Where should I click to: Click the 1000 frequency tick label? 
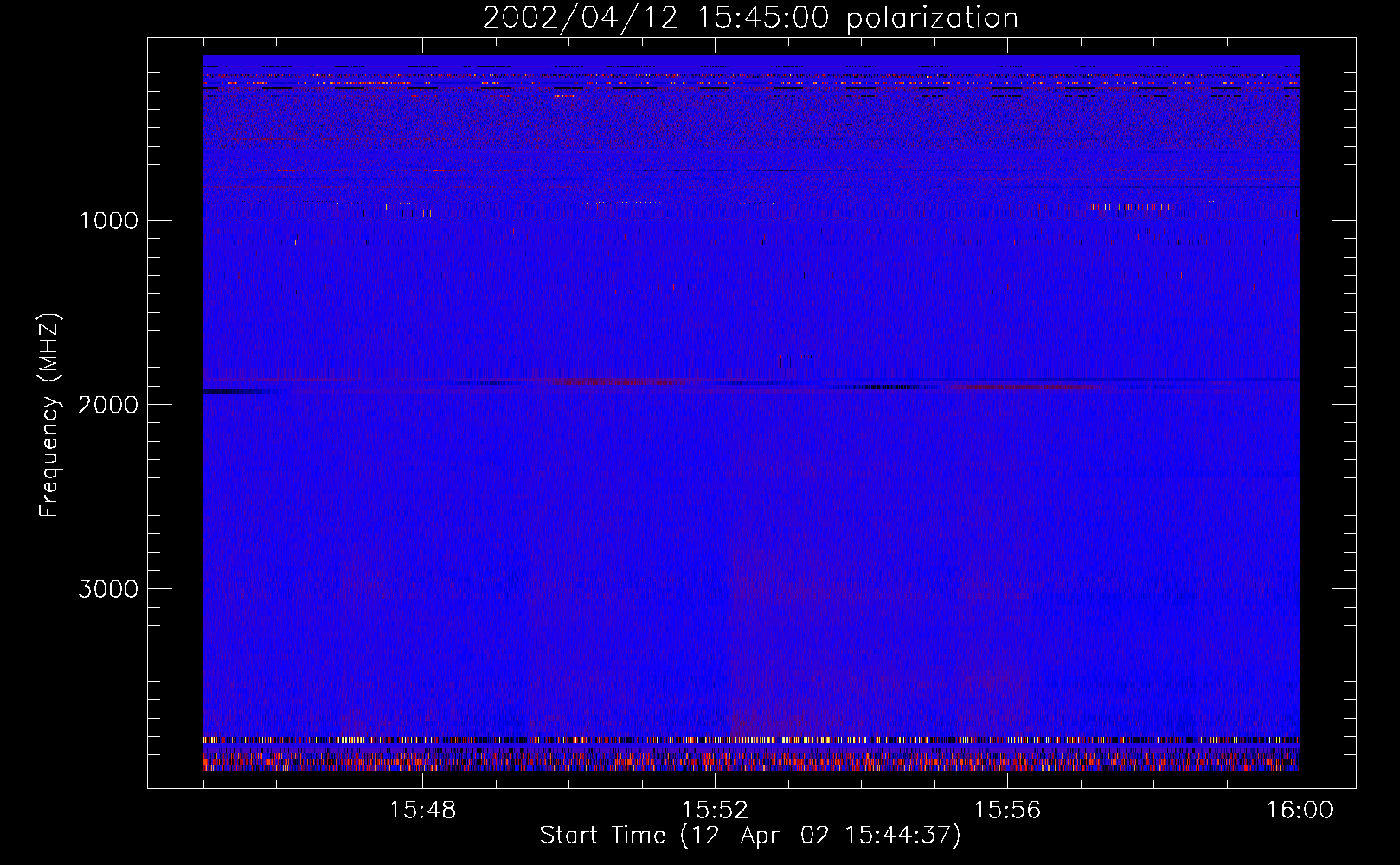point(108,221)
